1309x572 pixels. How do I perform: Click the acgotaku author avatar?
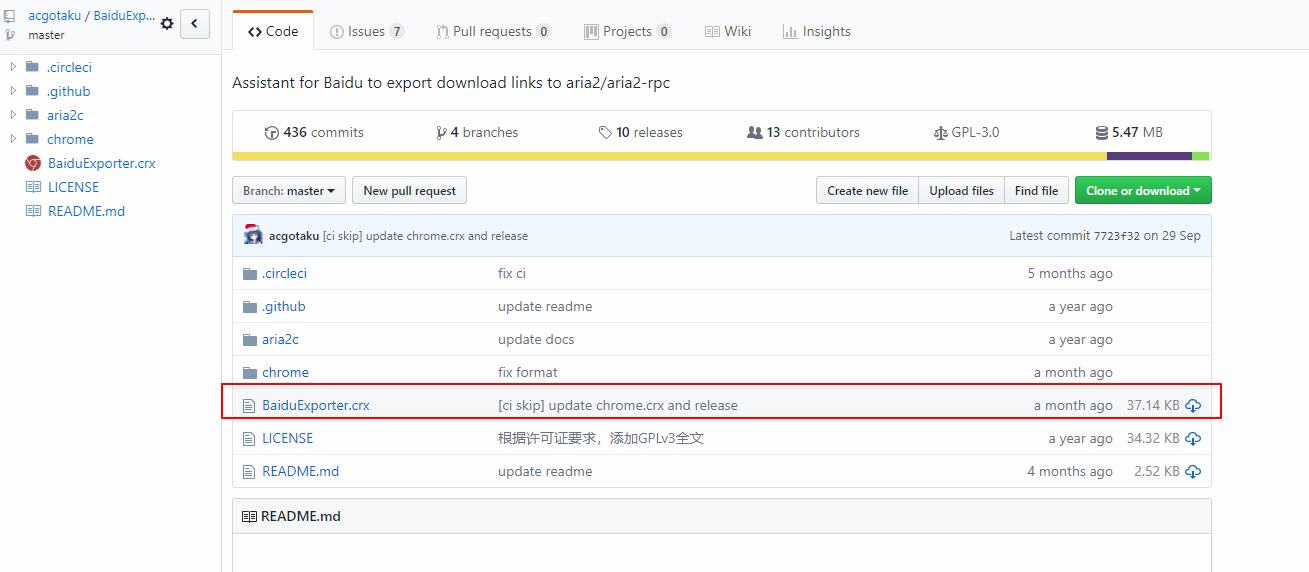pos(253,235)
